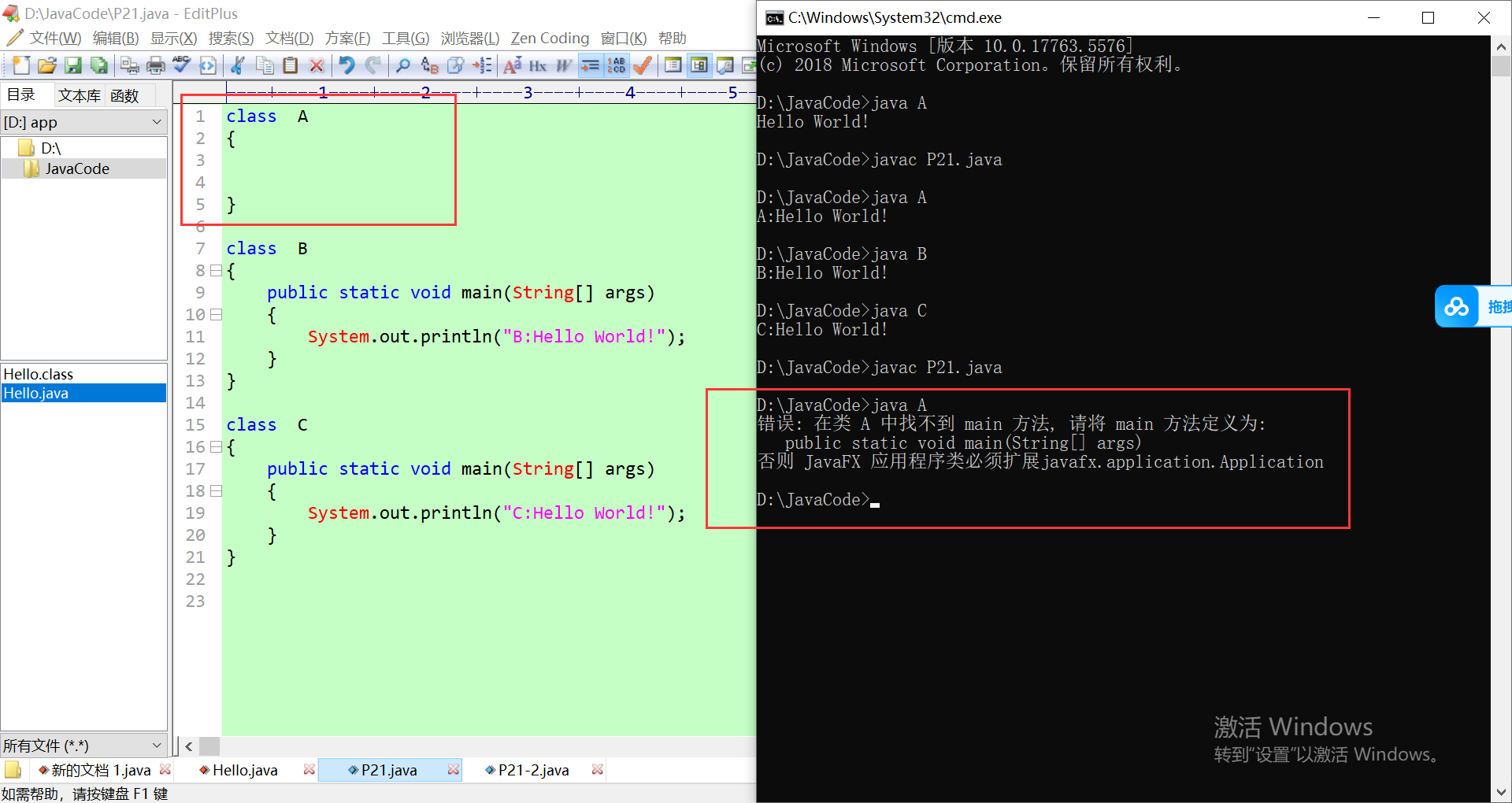Image resolution: width=1512 pixels, height=803 pixels.
Task: Paste with the clipboard icon
Action: click(291, 65)
